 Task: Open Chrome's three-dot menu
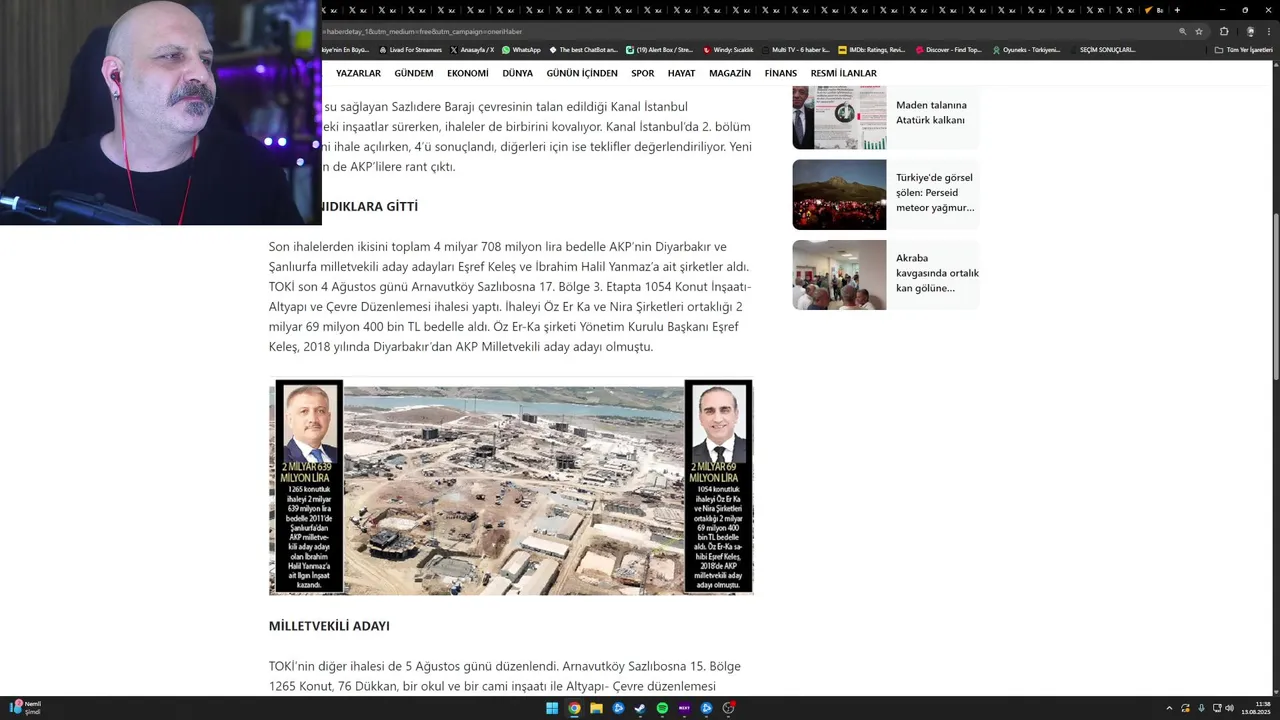coord(1268,31)
